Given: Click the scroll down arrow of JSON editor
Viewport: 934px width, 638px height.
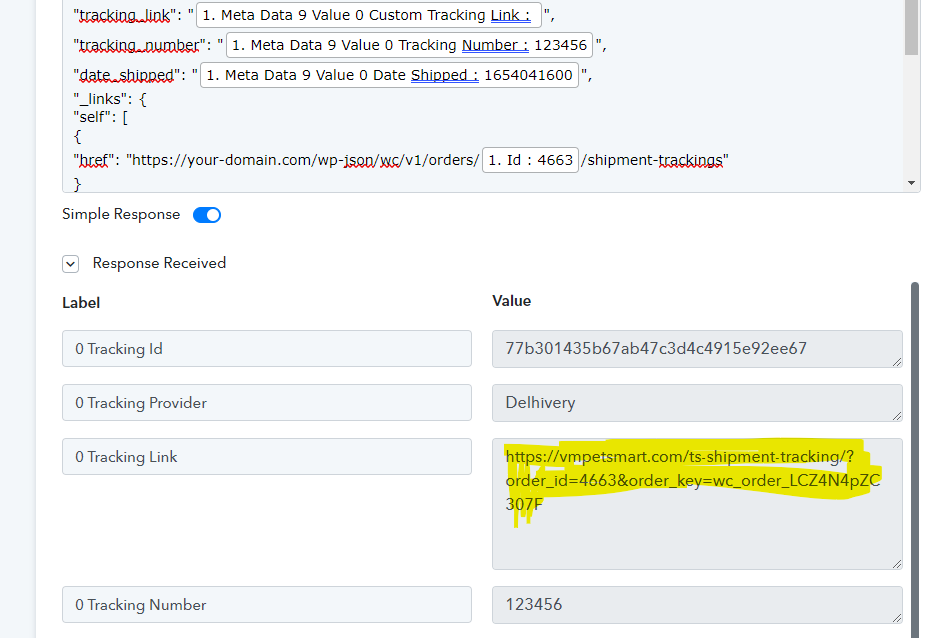Looking at the screenshot, I should (x=911, y=183).
